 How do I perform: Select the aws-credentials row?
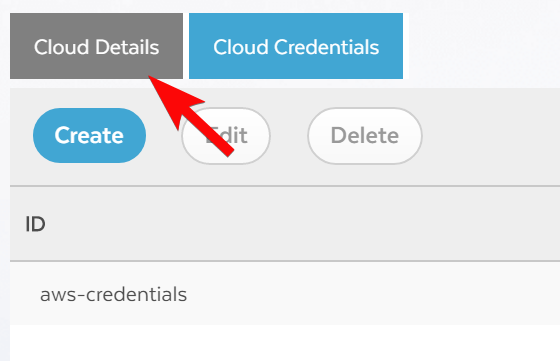click(285, 294)
